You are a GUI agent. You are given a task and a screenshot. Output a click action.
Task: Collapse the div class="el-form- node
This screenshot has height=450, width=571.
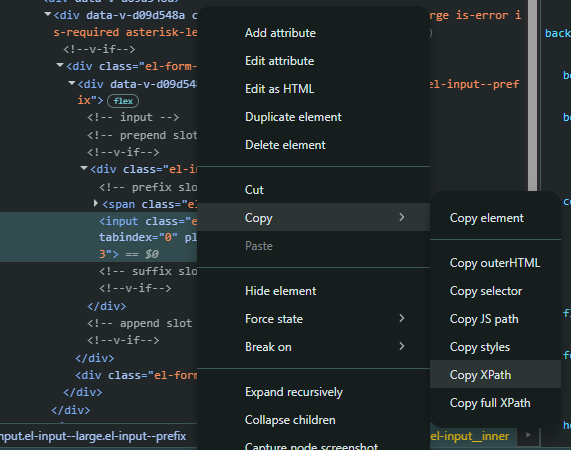[x=60, y=65]
